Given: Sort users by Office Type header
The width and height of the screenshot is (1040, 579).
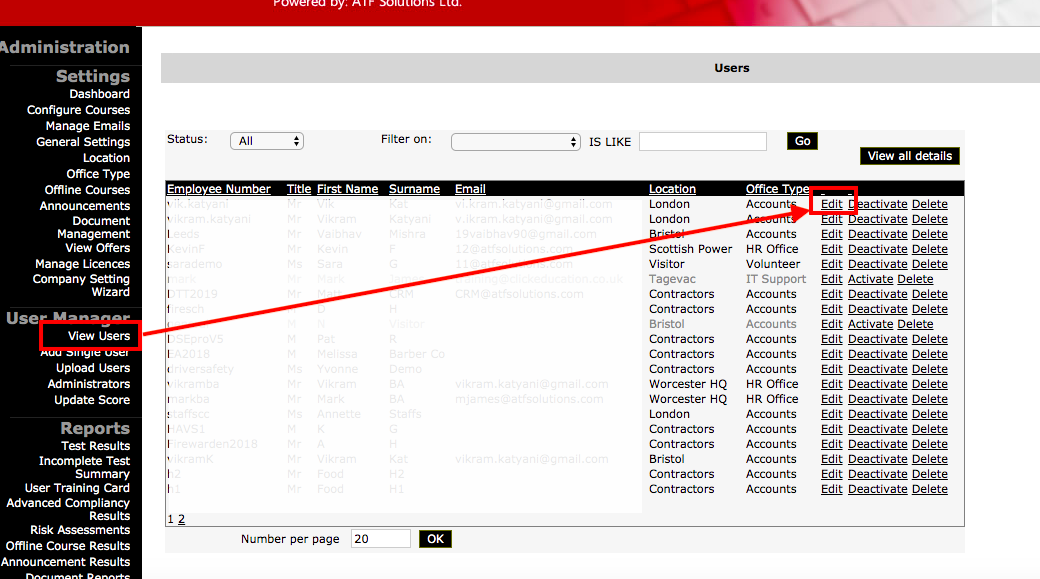Looking at the screenshot, I should click(x=777, y=189).
